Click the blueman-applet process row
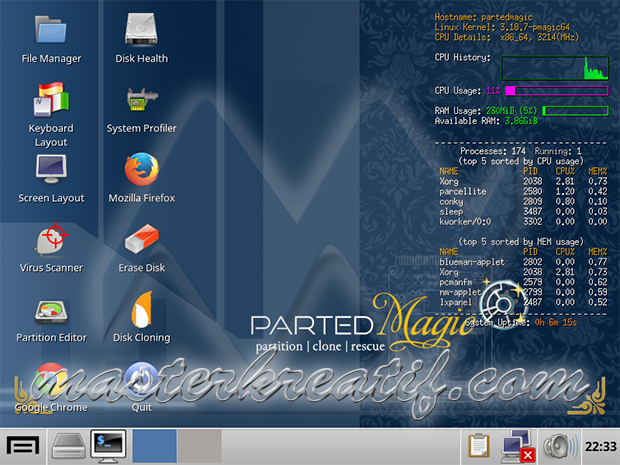The height and width of the screenshot is (465, 620). point(523,262)
